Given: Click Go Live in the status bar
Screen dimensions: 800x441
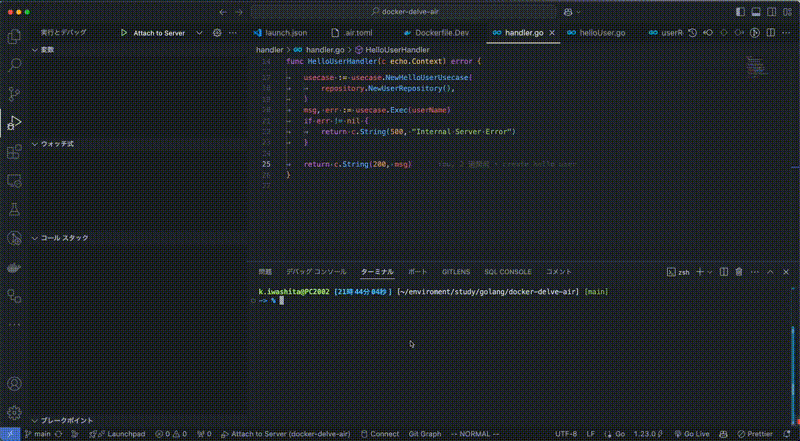Looking at the screenshot, I should pos(696,434).
